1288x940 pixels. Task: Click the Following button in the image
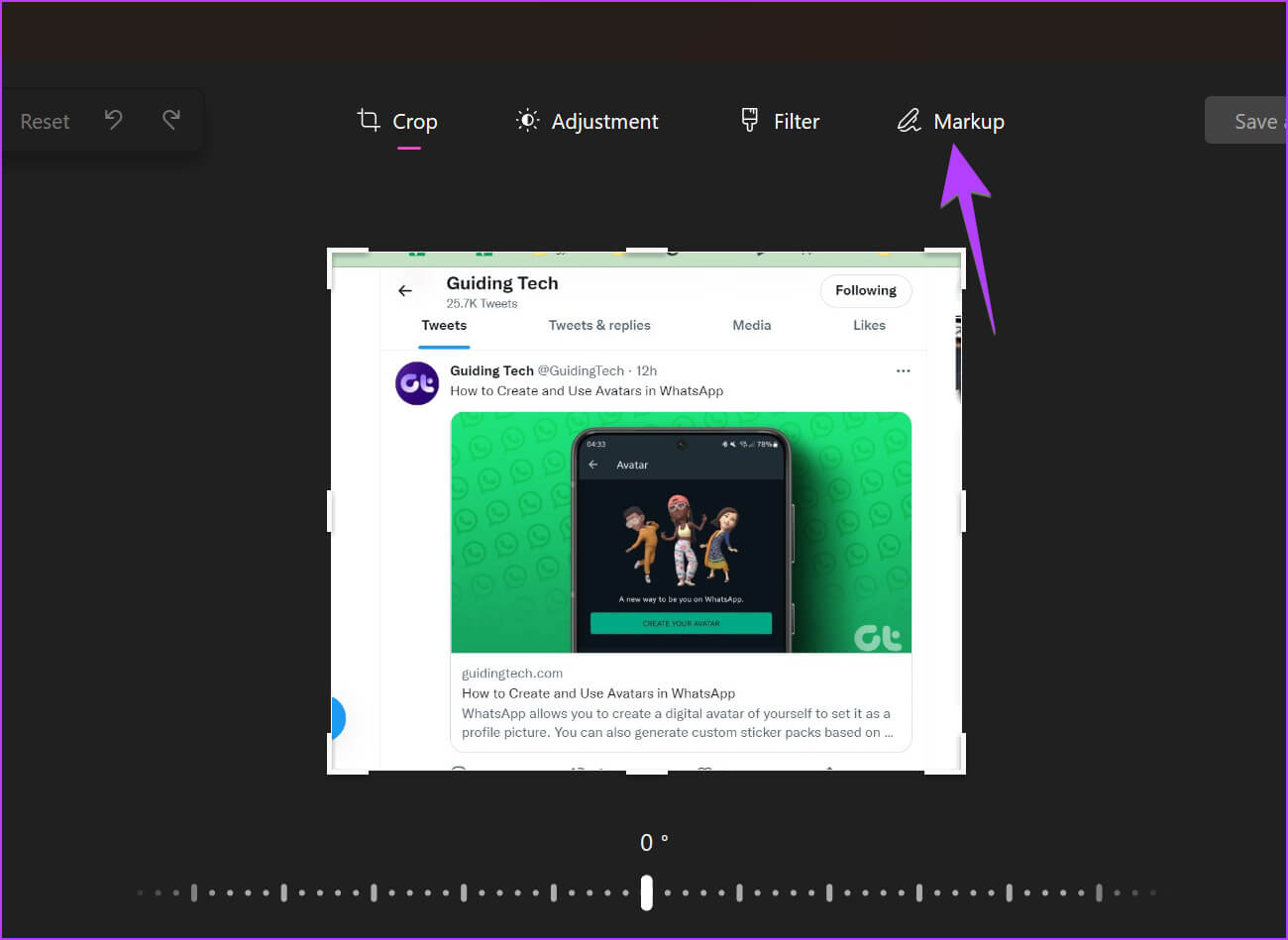click(x=866, y=290)
